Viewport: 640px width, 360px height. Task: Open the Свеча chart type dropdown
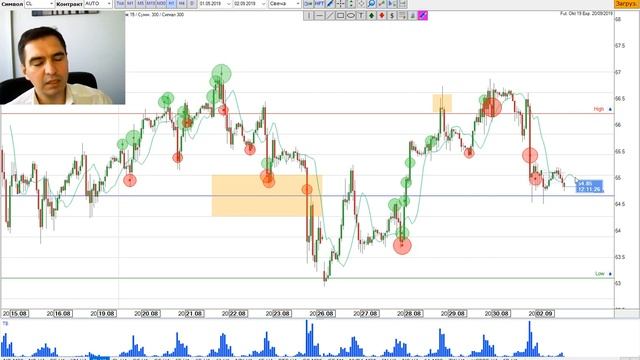(x=284, y=4)
